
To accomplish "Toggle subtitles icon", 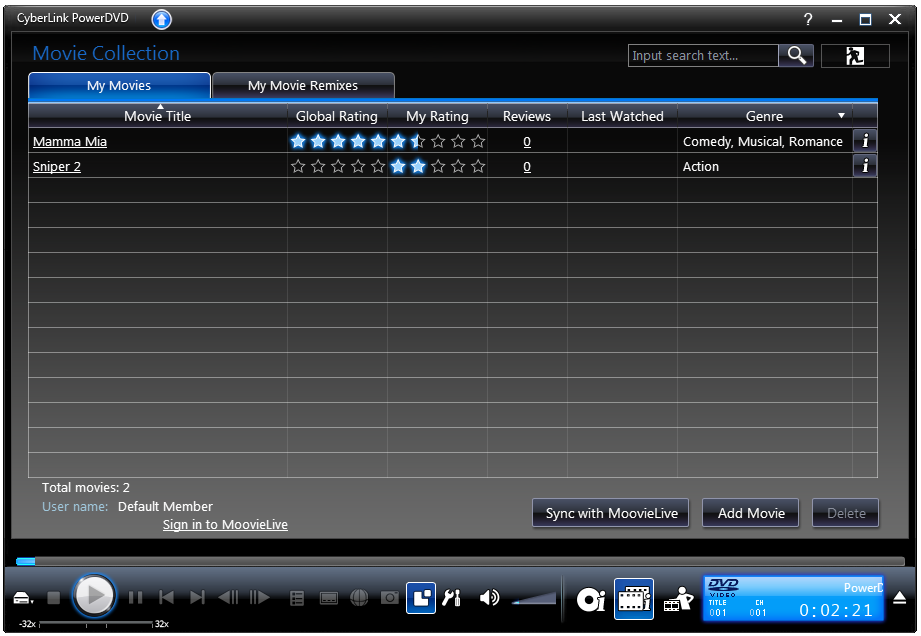I will click(x=328, y=598).
